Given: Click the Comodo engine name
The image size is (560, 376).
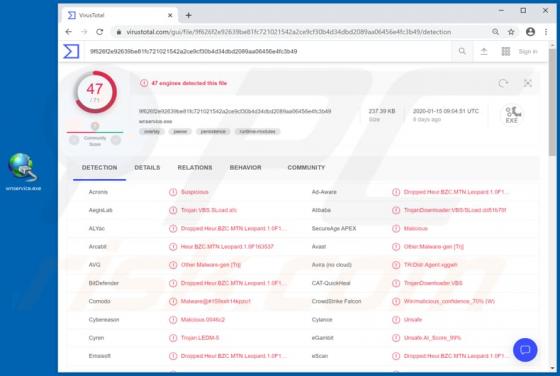Looking at the screenshot, I should (99, 301).
